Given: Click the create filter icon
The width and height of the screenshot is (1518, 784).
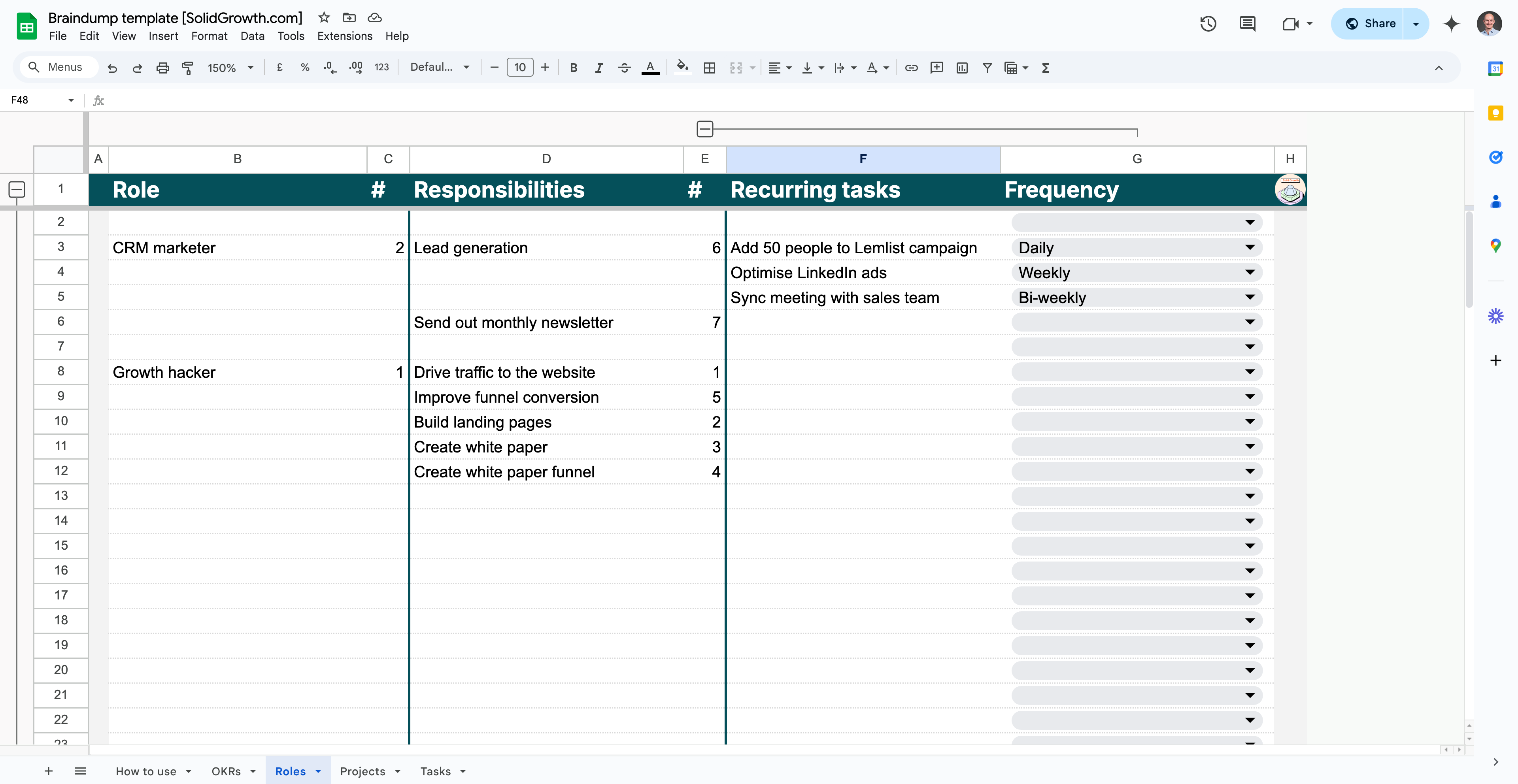Looking at the screenshot, I should pos(987,68).
